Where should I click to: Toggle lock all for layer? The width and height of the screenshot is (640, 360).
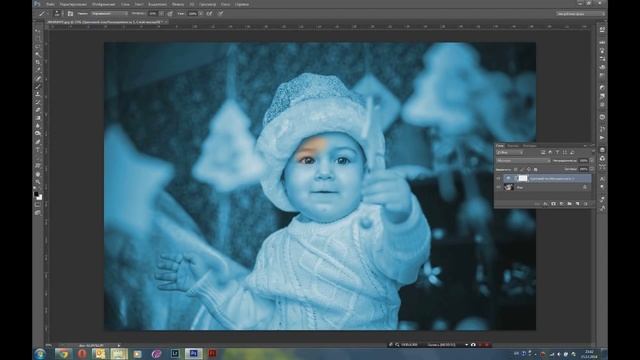point(536,169)
